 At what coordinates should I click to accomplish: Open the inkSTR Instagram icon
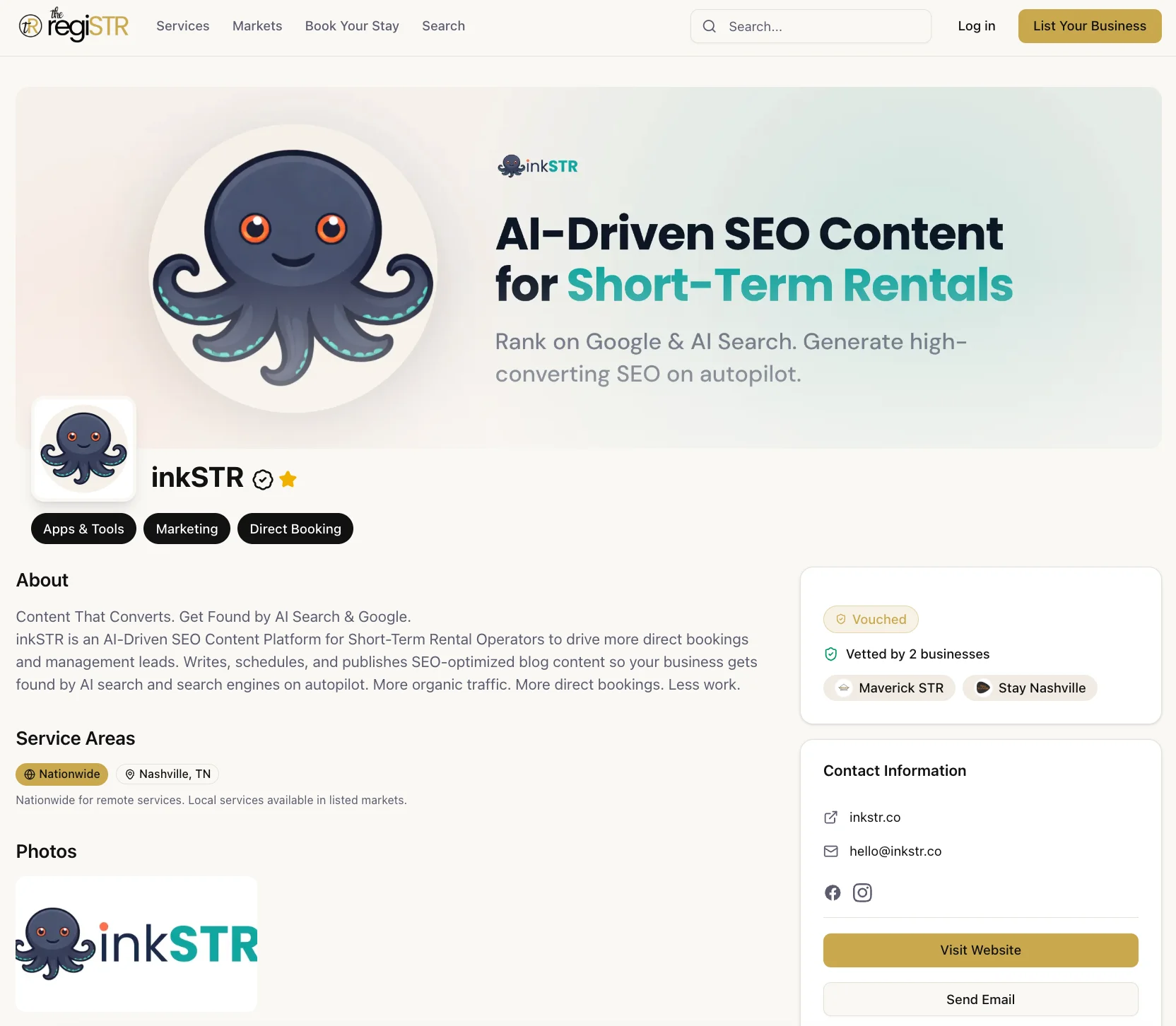pyautogui.click(x=862, y=892)
